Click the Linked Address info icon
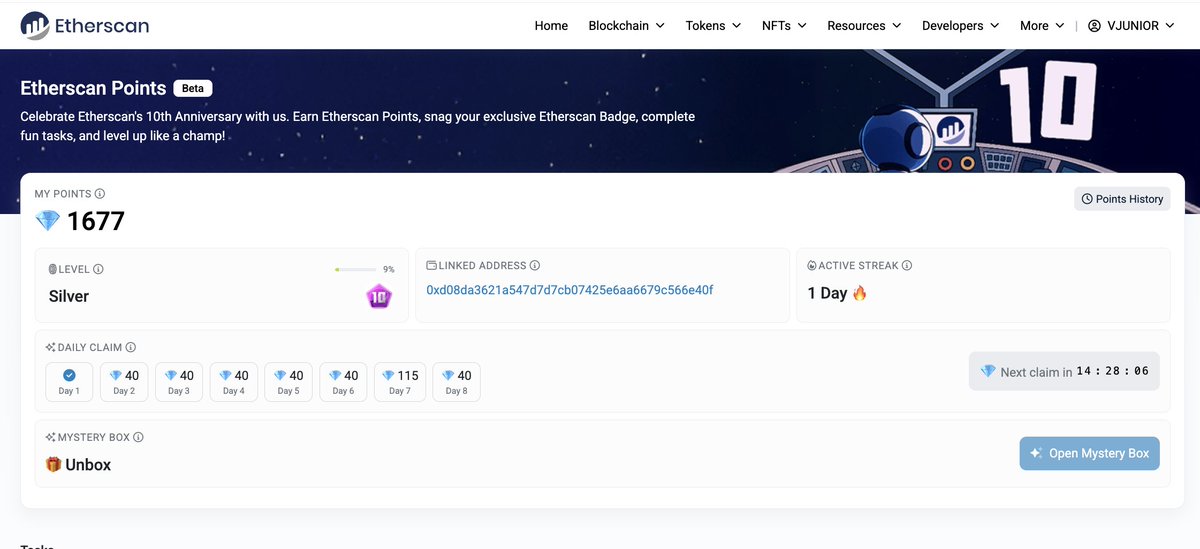1200x549 pixels. (535, 266)
